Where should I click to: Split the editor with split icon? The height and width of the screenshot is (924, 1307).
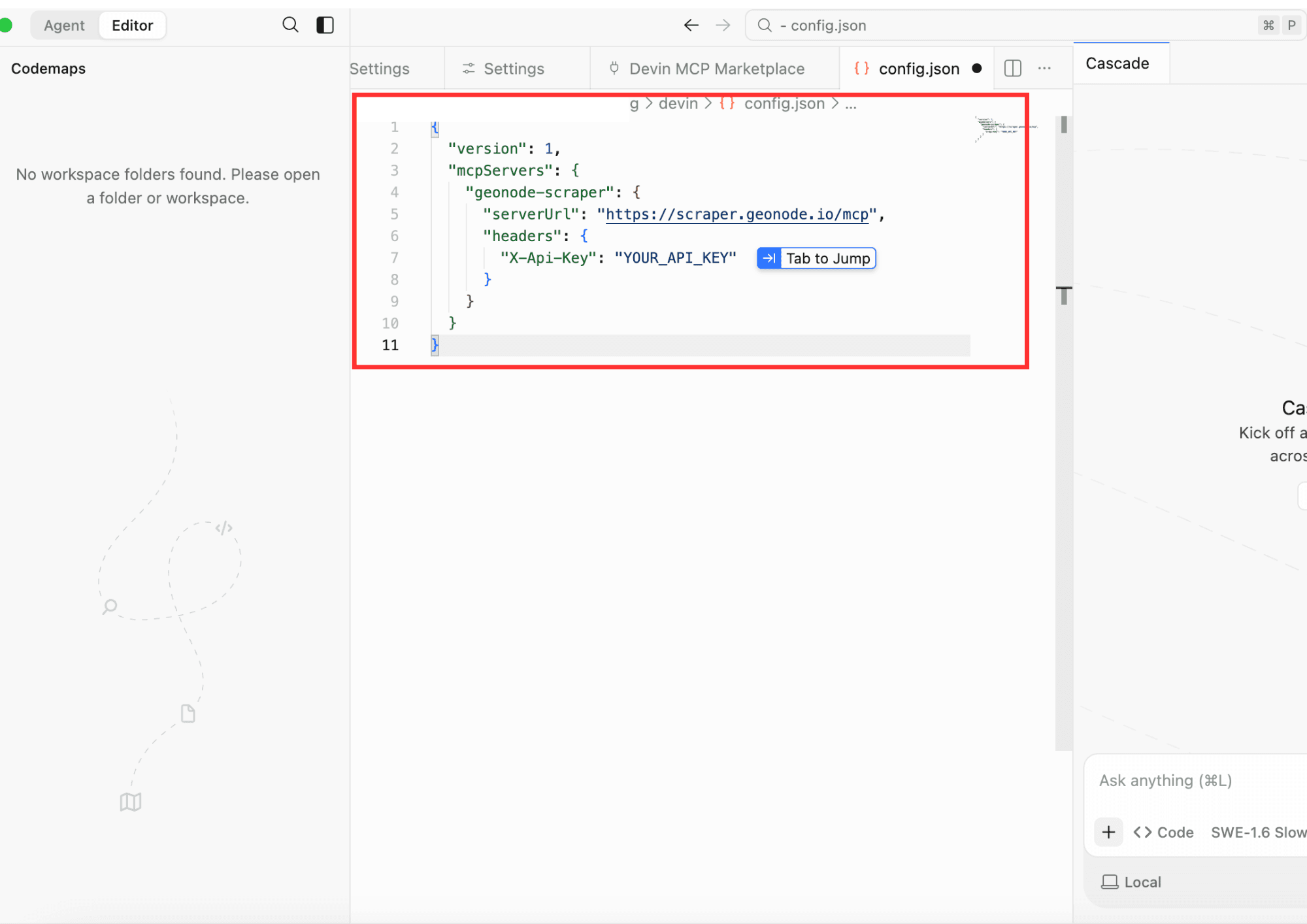click(1012, 69)
